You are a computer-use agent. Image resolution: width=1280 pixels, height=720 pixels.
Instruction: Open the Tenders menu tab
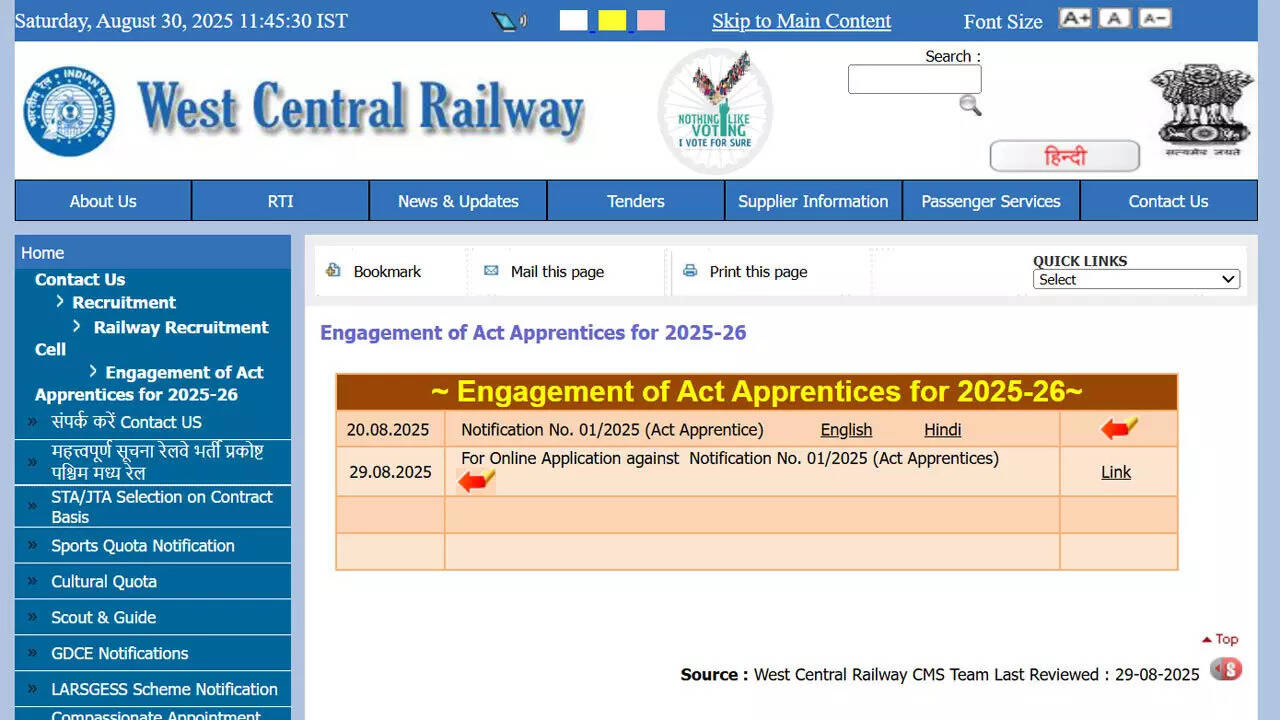coord(635,201)
